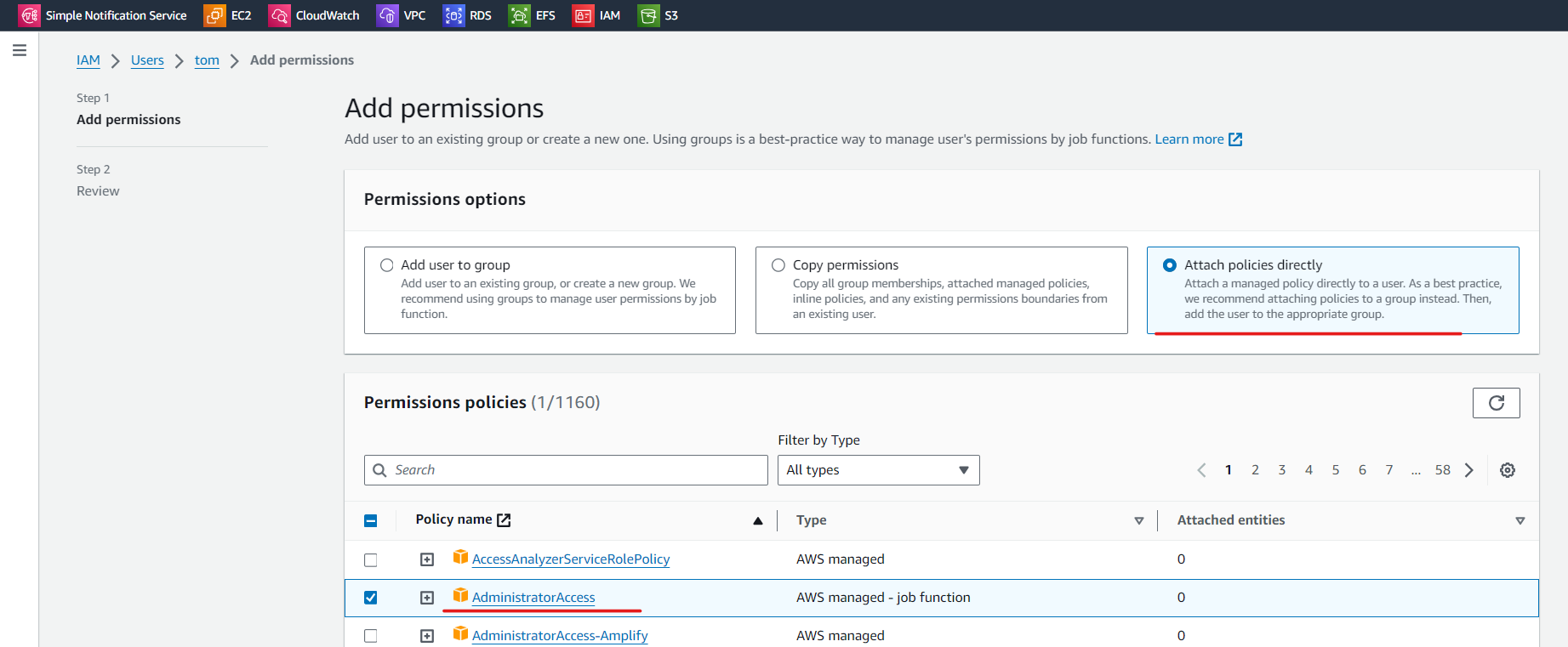The width and height of the screenshot is (1568, 647).
Task: Open the CloudWatch service icon
Action: (x=279, y=15)
